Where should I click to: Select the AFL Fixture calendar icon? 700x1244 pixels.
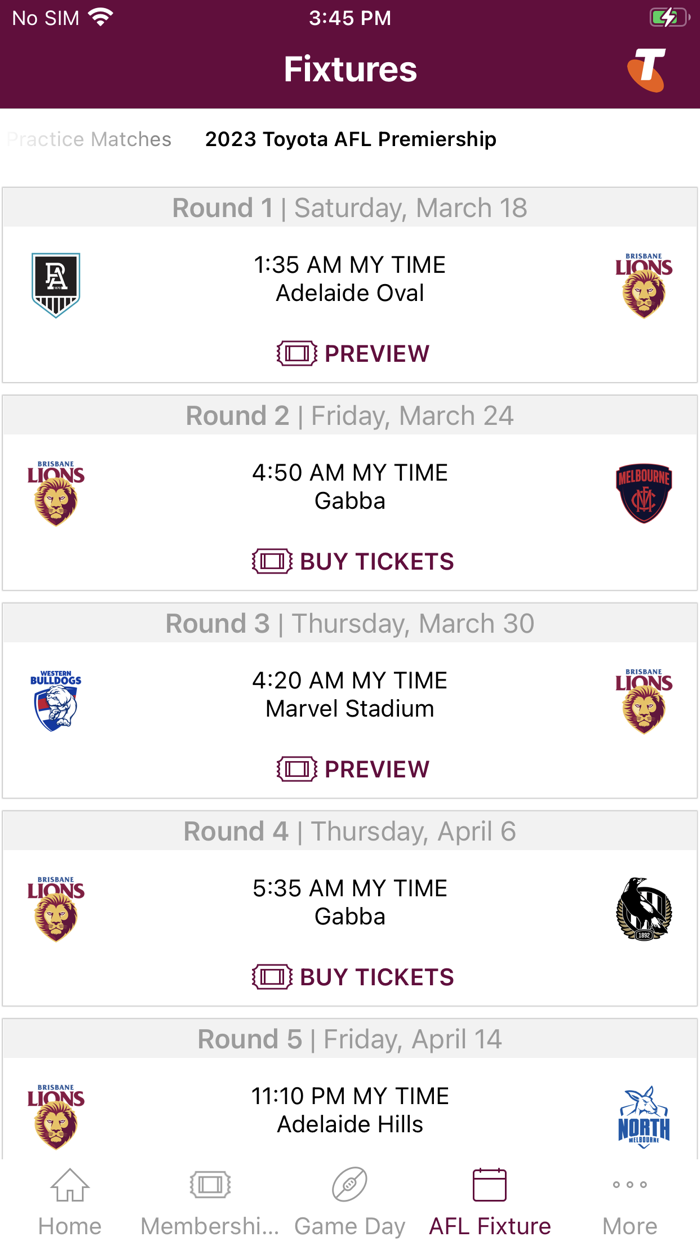click(x=489, y=1197)
